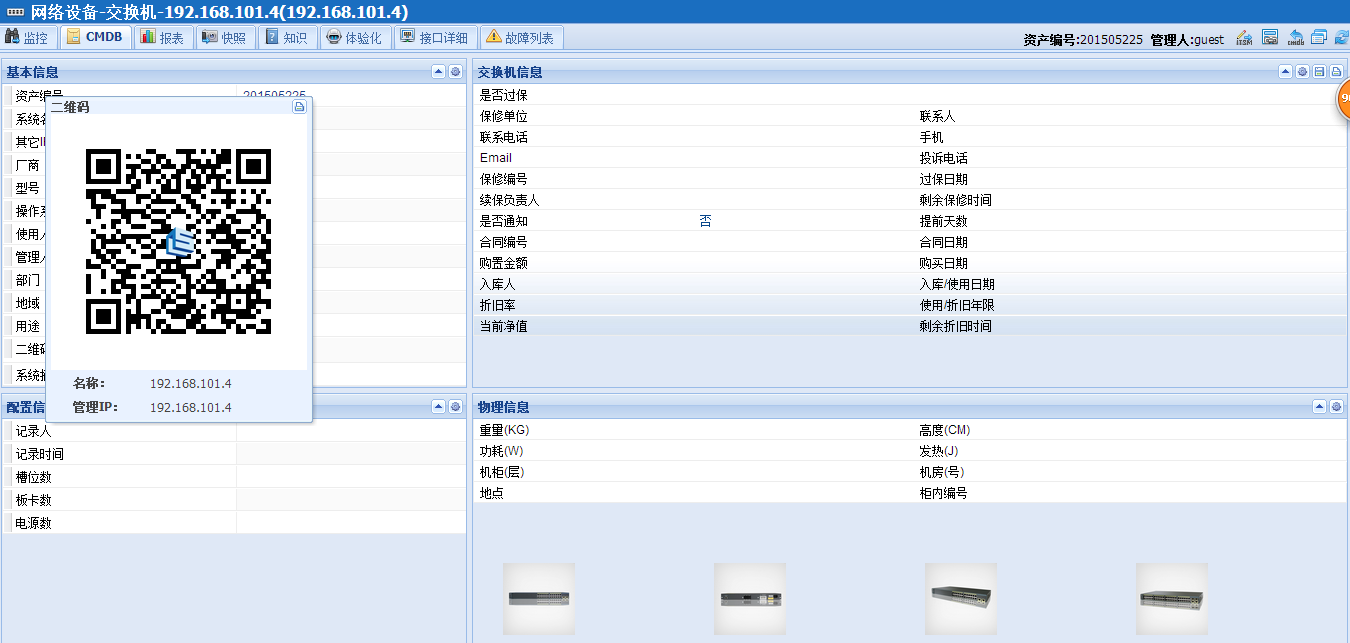
Task: Click the 高度(CM) field label
Action: coord(945,430)
